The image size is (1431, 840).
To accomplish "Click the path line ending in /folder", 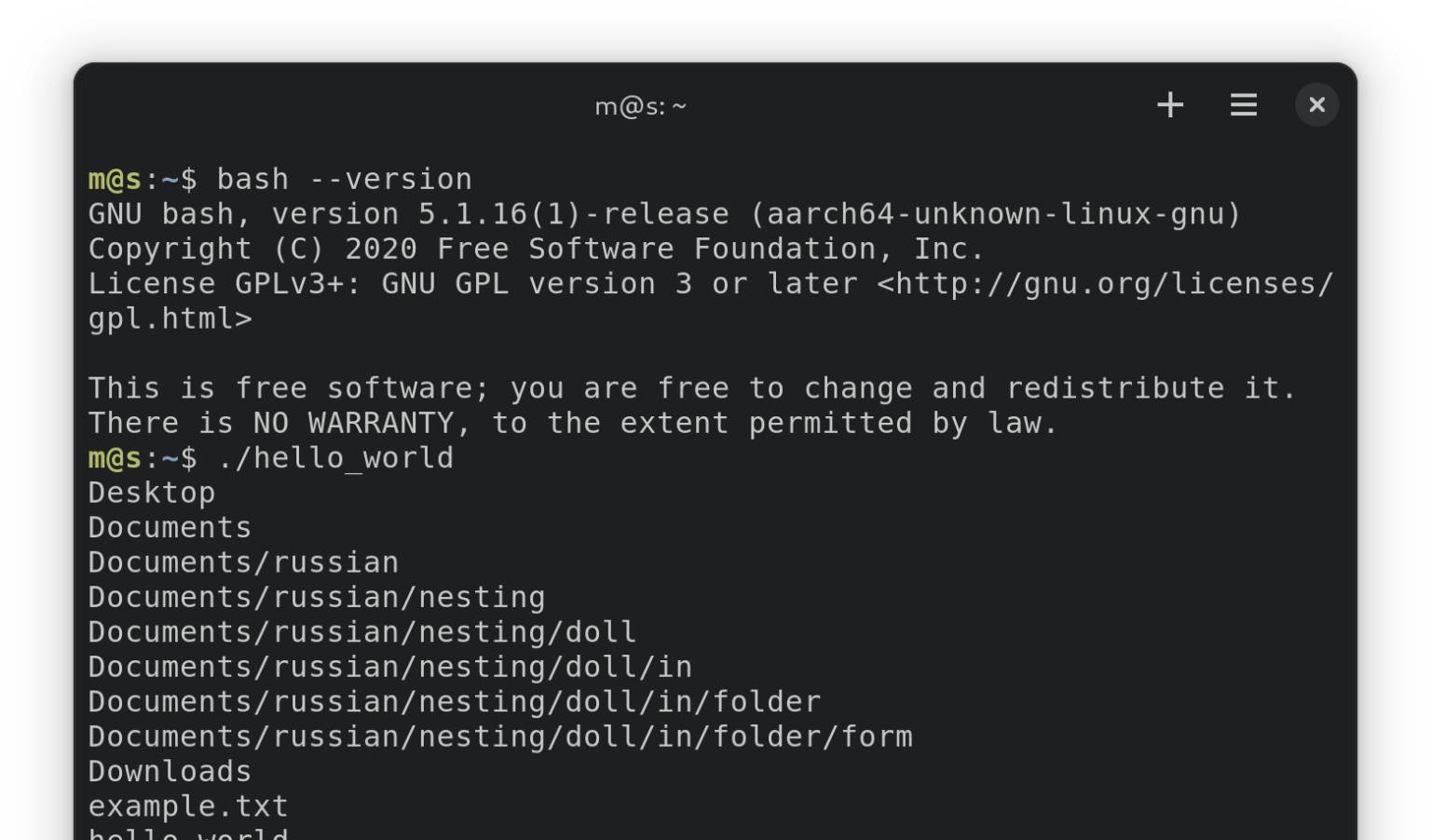I will (x=455, y=702).
